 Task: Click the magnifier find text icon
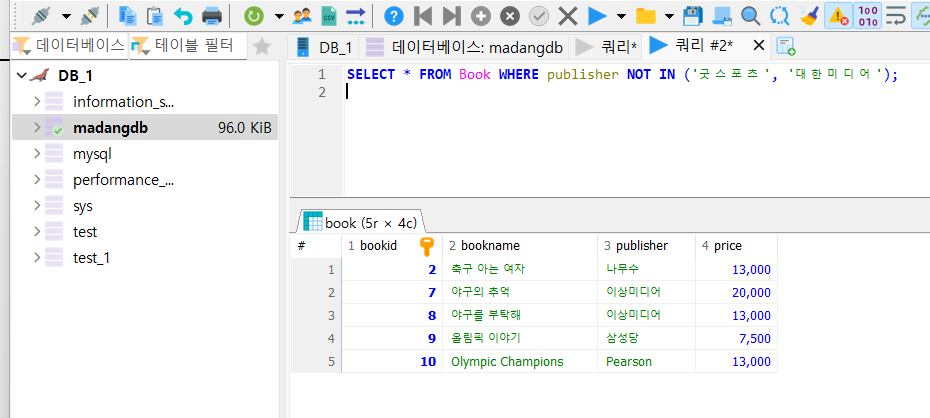coord(751,16)
